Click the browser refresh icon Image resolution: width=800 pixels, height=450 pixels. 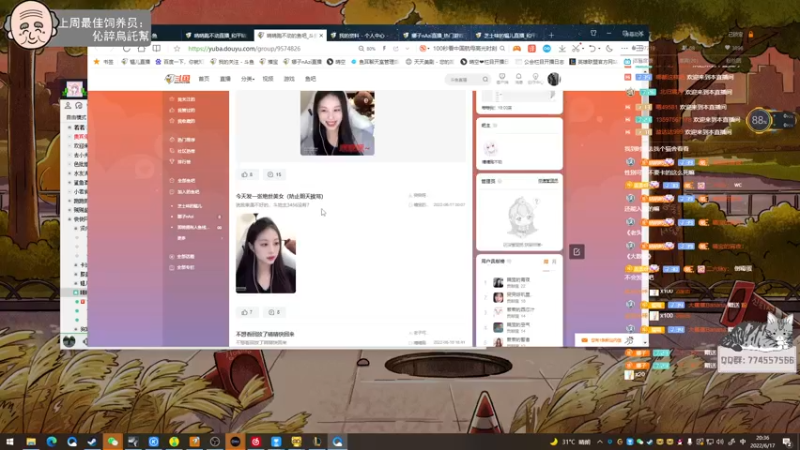click(x=127, y=48)
